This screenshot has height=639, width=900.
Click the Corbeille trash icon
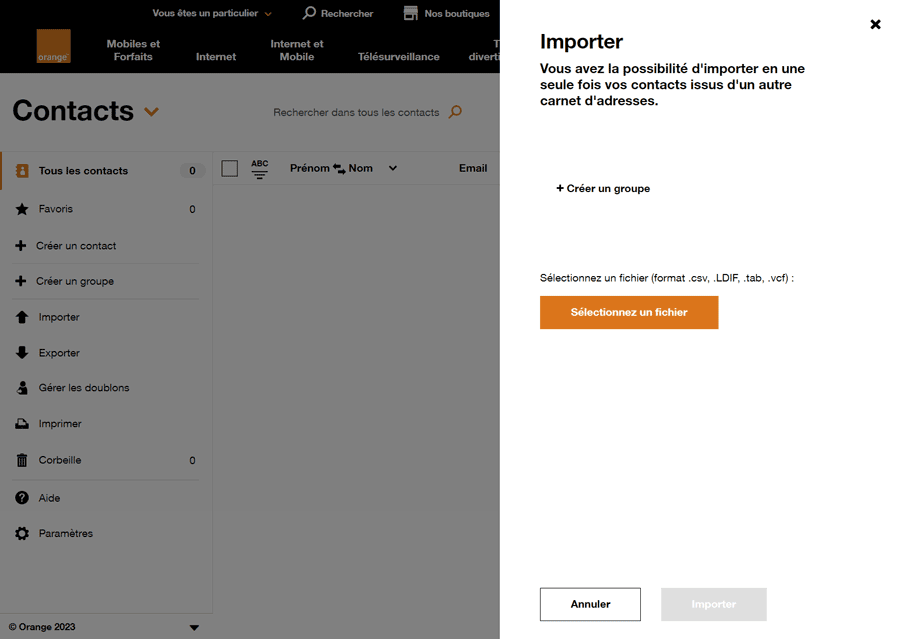[x=22, y=460]
